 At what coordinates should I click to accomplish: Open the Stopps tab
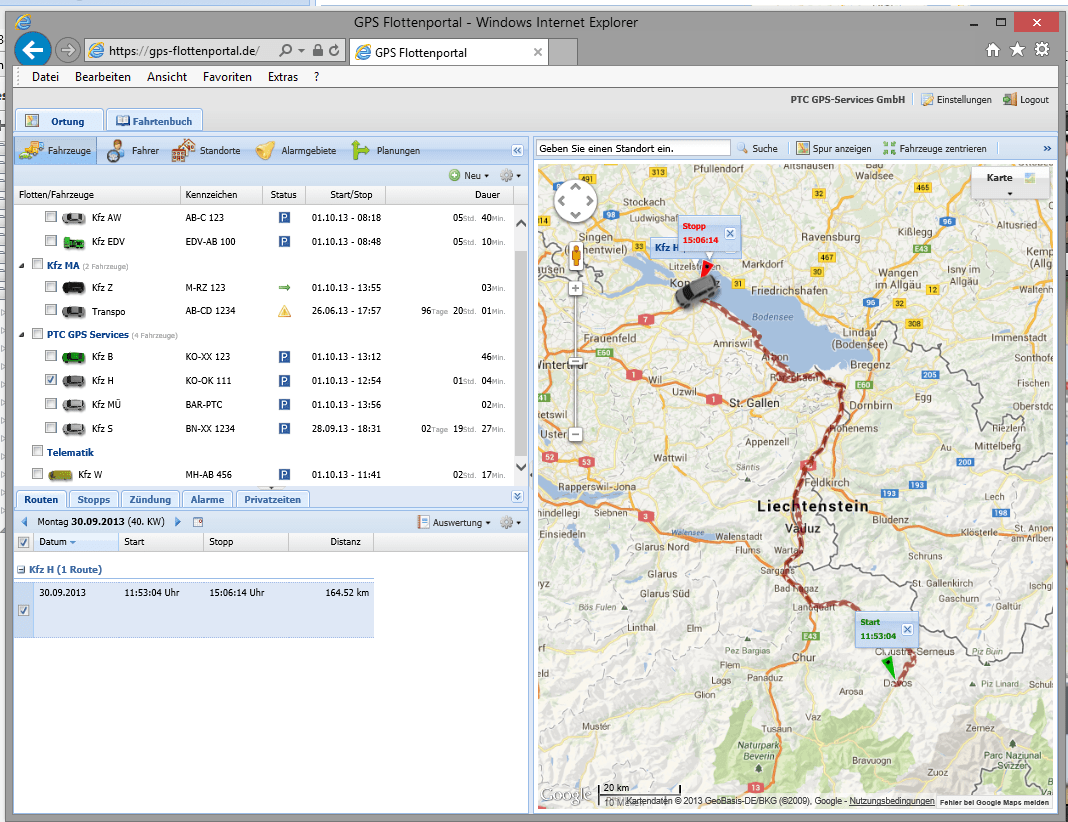click(x=94, y=499)
